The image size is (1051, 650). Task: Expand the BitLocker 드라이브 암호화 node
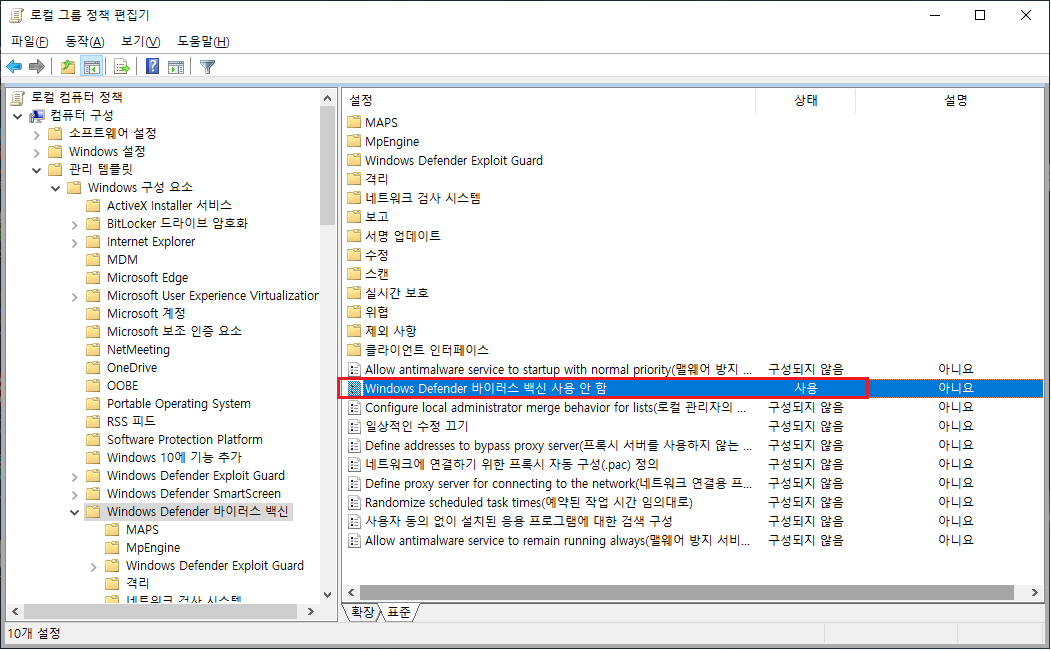tap(74, 224)
